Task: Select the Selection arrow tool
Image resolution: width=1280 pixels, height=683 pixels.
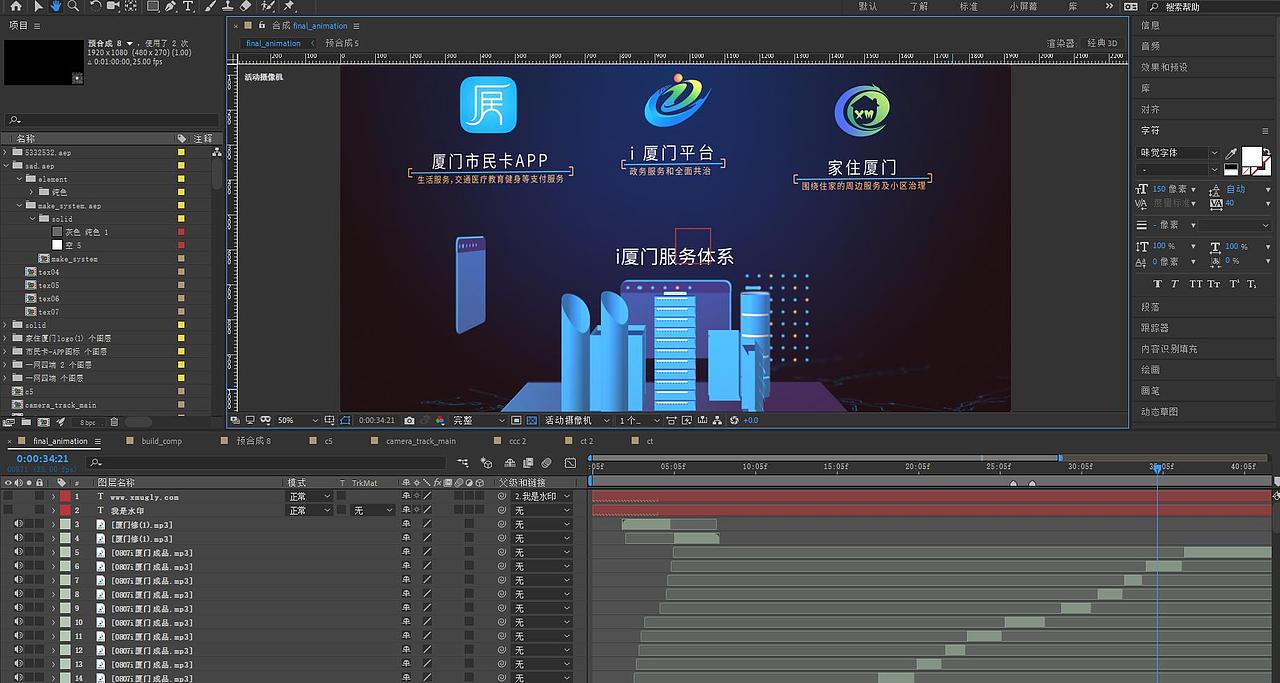Action: point(38,6)
